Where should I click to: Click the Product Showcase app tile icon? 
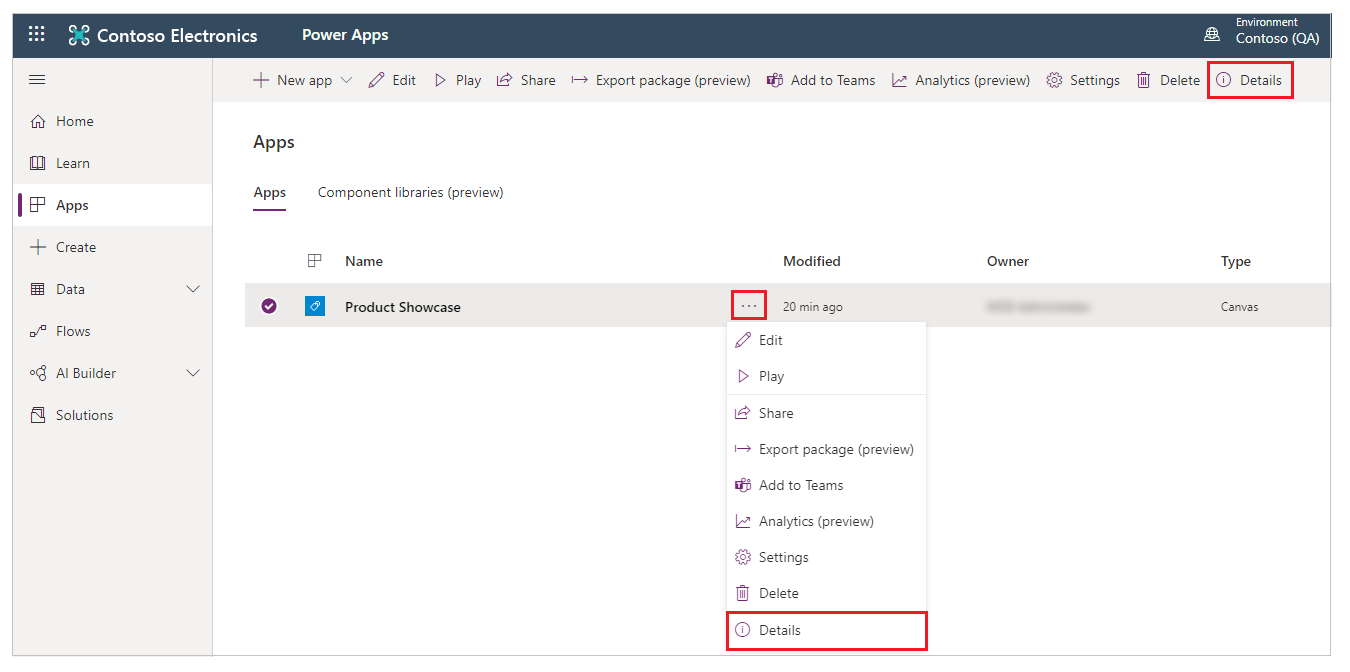pos(315,306)
